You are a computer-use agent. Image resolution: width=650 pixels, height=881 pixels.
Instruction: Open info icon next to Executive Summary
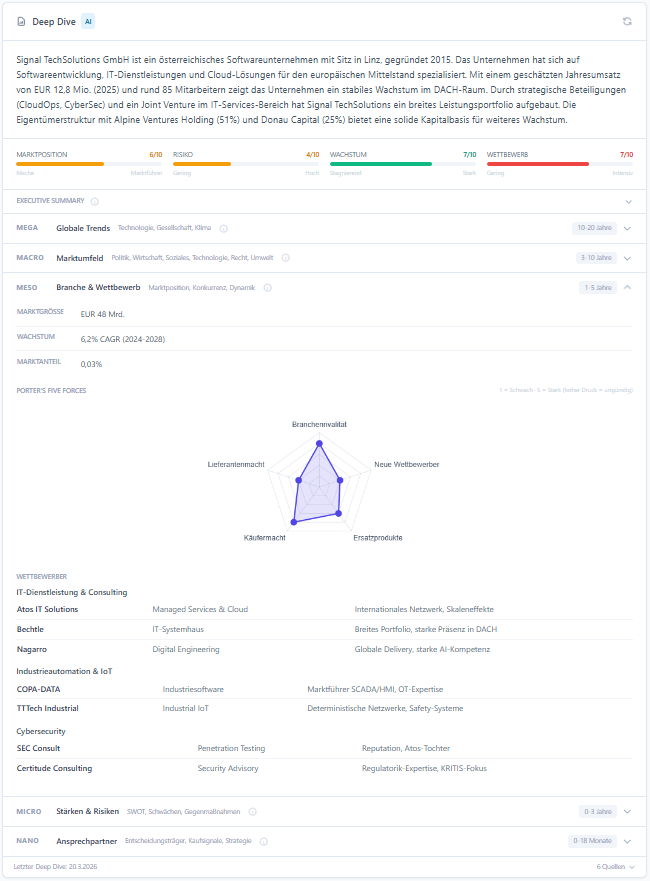(94, 201)
